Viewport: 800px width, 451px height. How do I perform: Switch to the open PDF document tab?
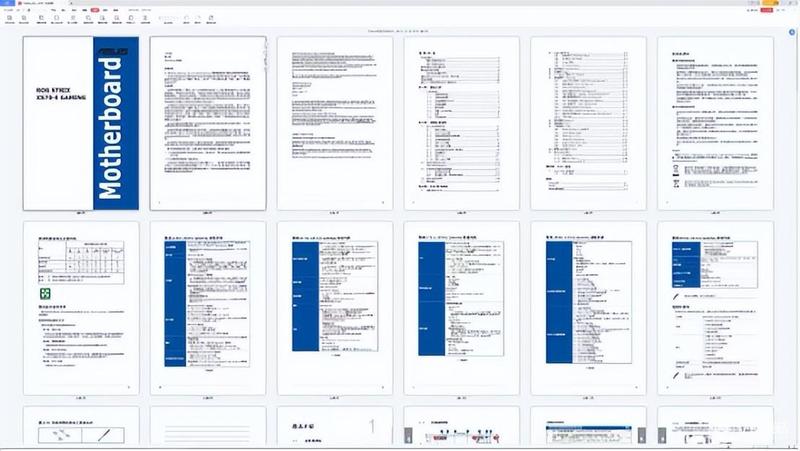[x=42, y=3]
